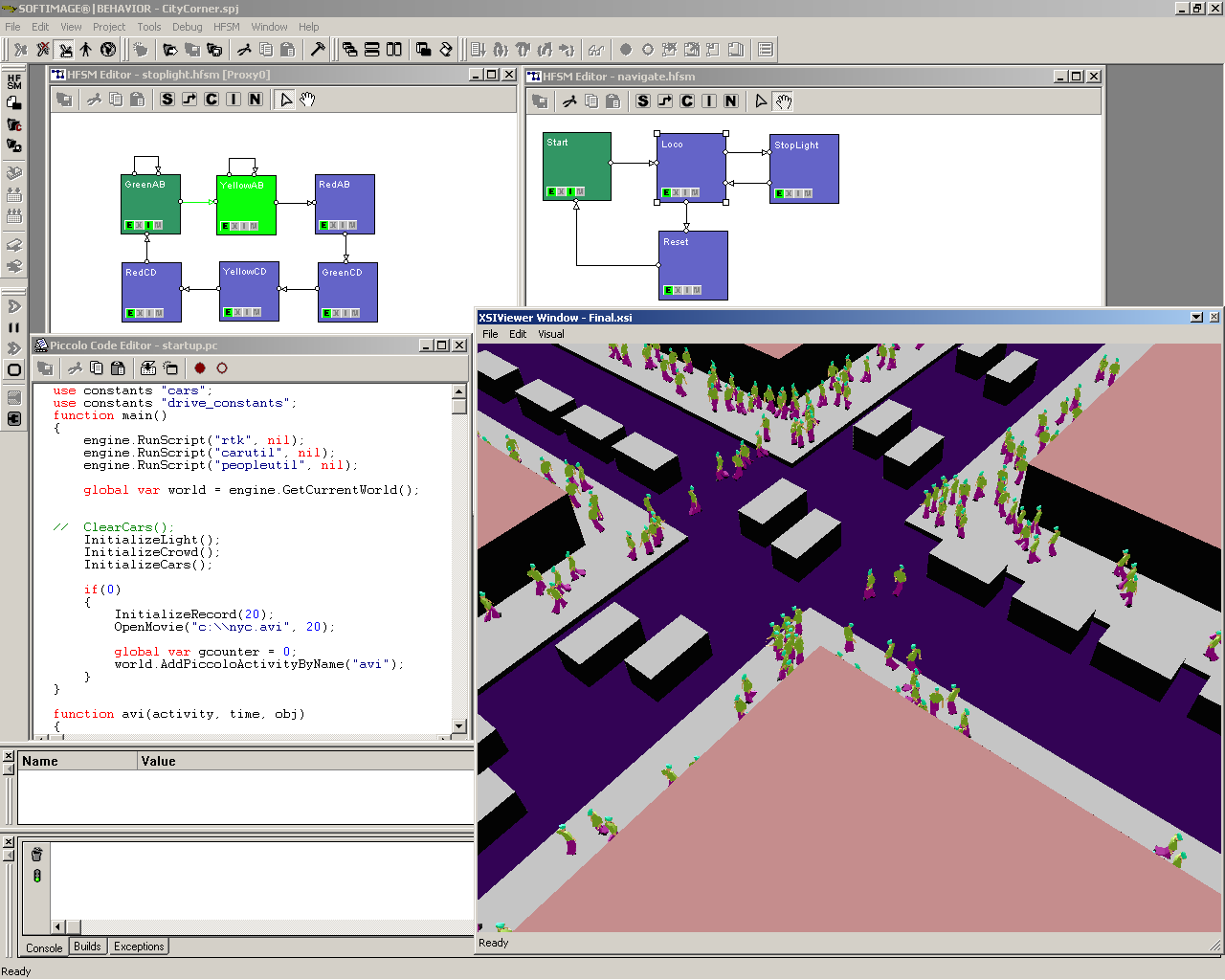Image resolution: width=1225 pixels, height=980 pixels.
Task: Click the HFSM icon in left sidebar
Action: click(14, 82)
